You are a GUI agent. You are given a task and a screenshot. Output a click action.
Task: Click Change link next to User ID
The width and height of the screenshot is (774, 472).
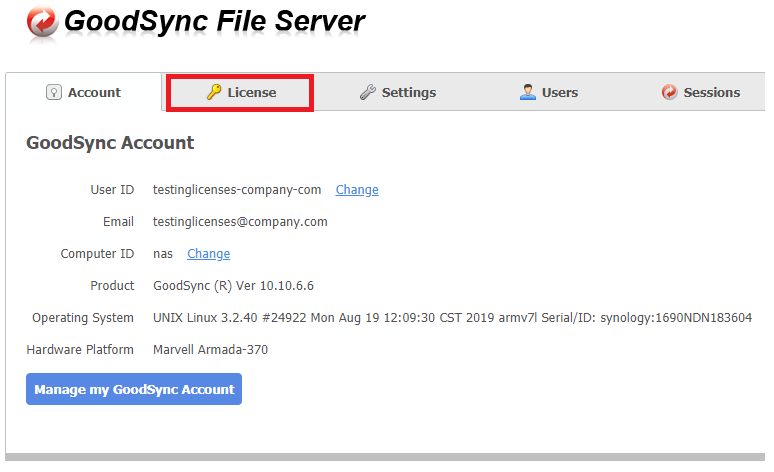(x=357, y=189)
